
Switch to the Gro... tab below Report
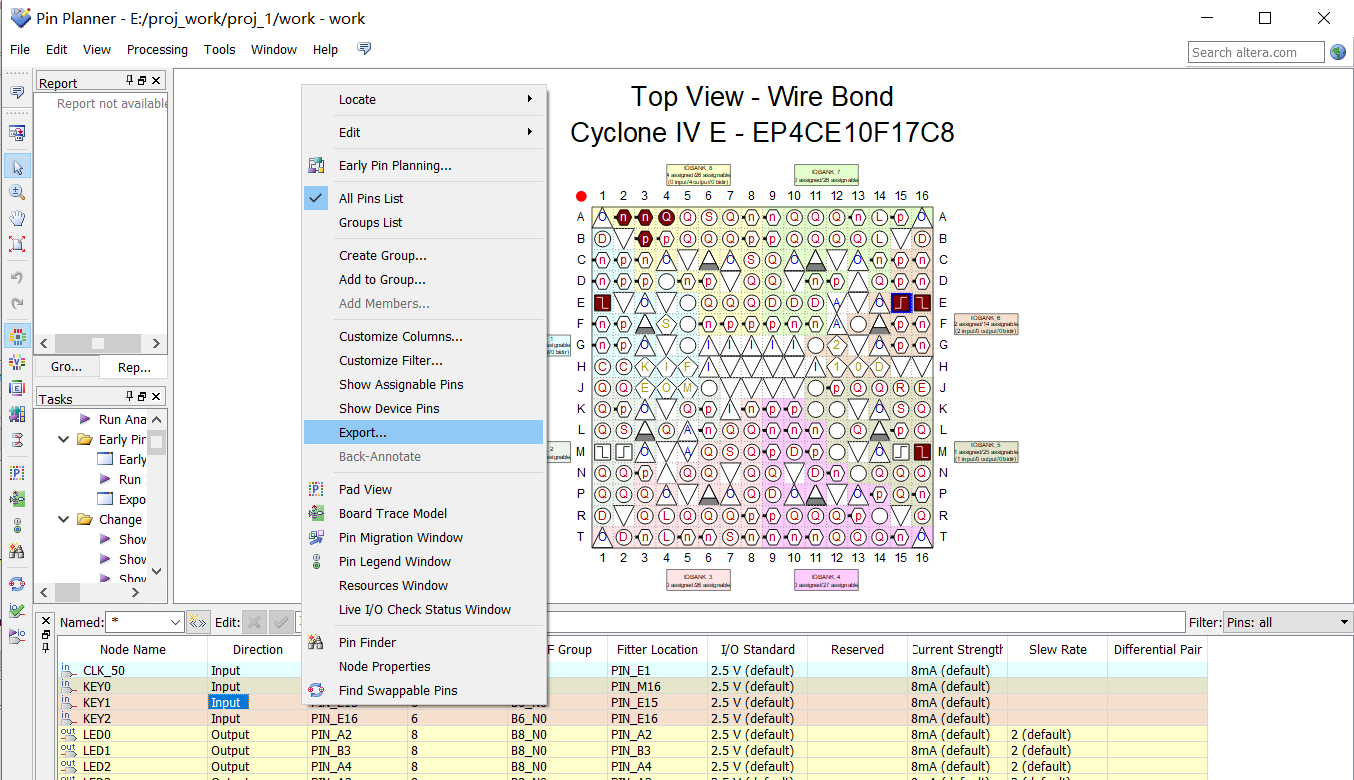click(x=67, y=367)
